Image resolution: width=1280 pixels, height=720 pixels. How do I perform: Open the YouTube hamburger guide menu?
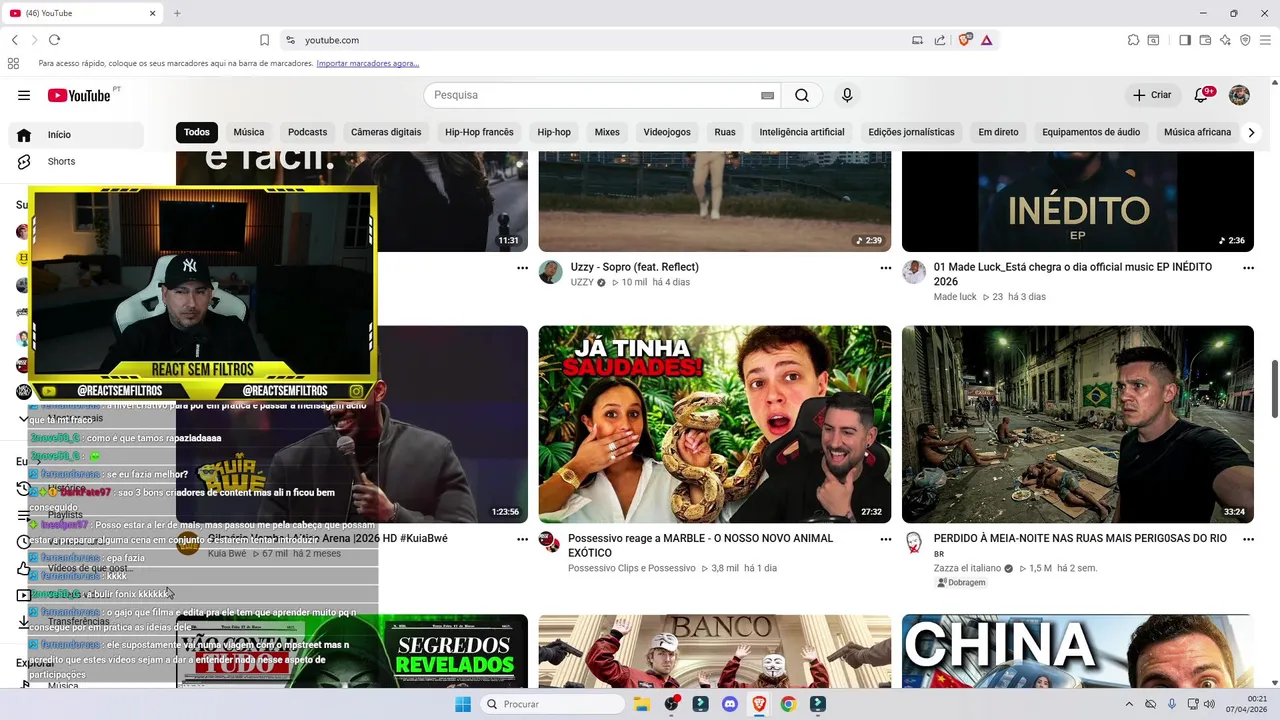coord(24,95)
